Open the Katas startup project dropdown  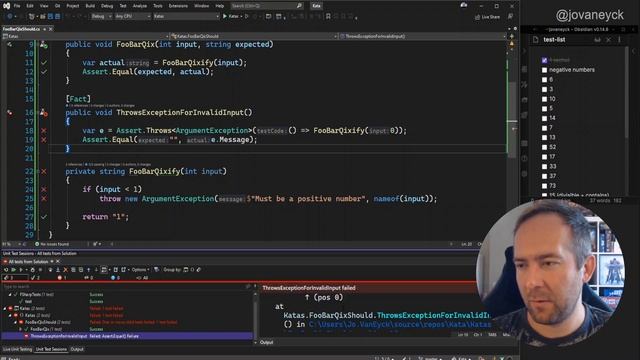point(186,16)
